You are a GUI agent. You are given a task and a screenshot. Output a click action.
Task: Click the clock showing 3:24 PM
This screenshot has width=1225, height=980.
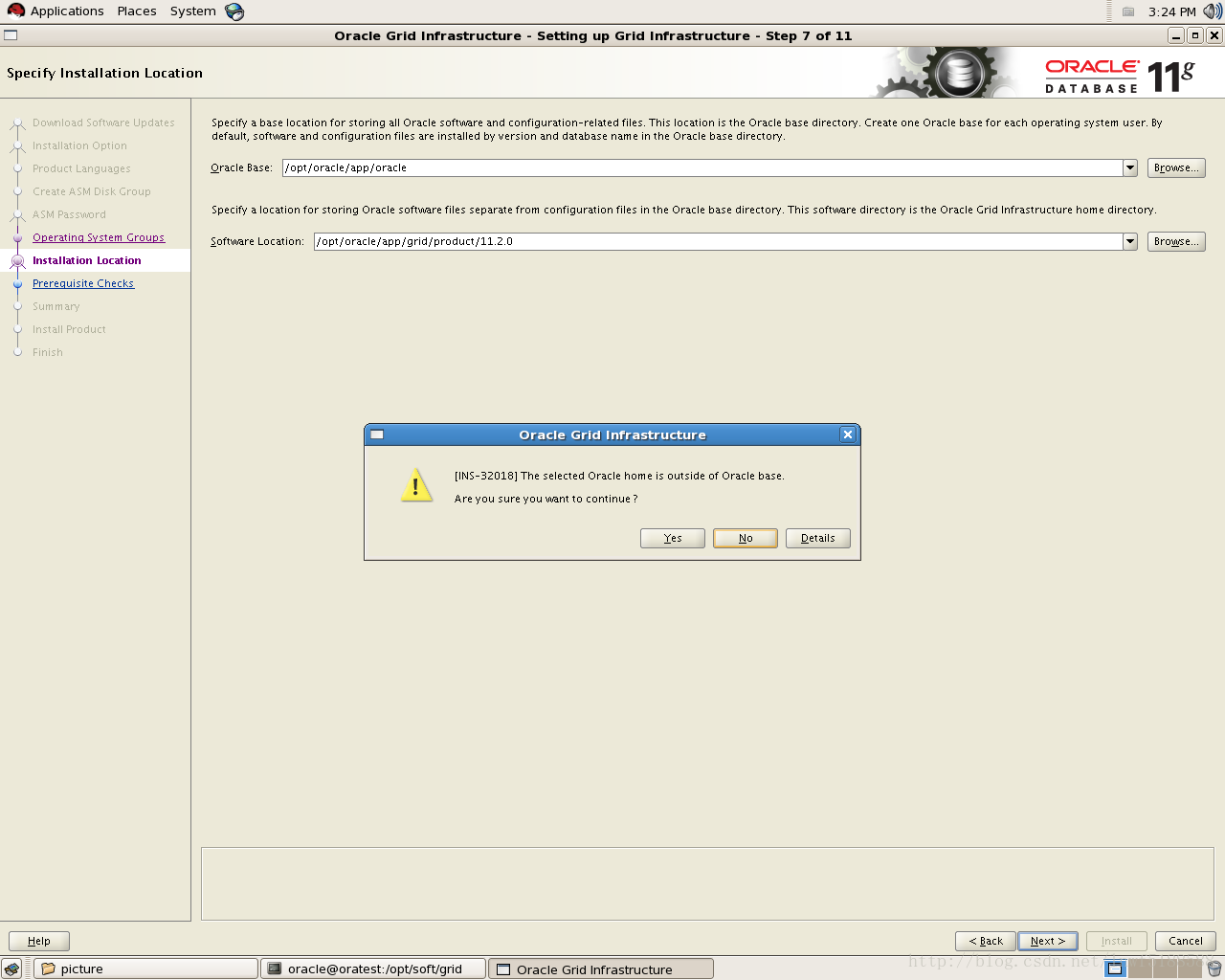(1171, 11)
